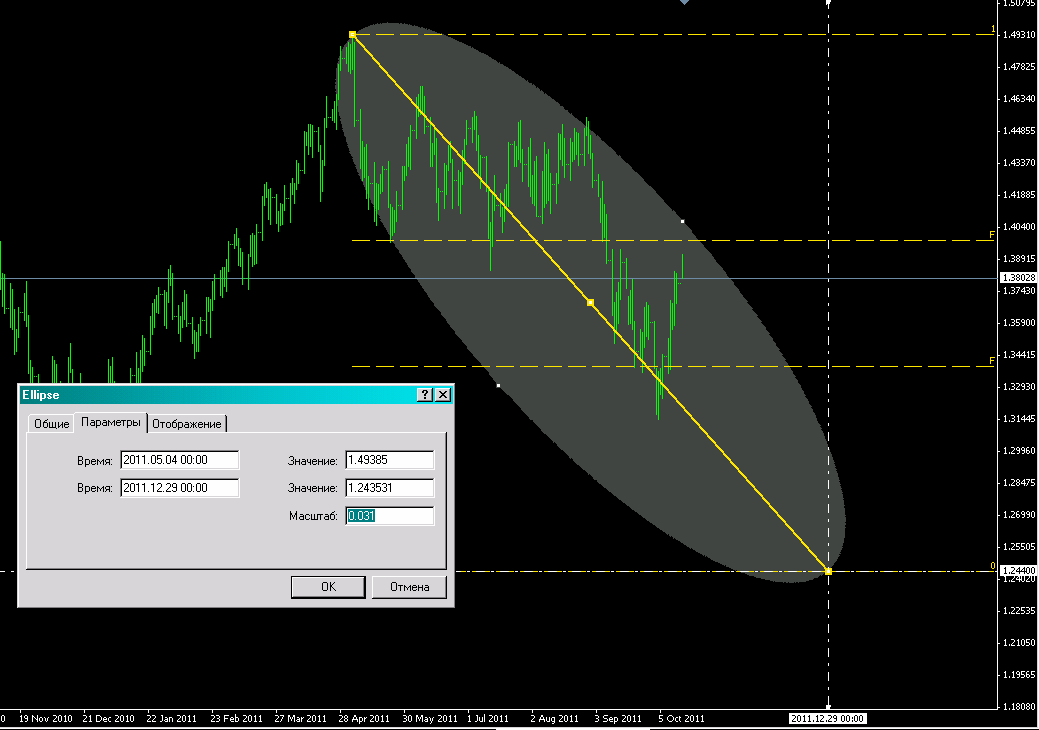Click the white ellipse handle on left edge

coord(498,385)
